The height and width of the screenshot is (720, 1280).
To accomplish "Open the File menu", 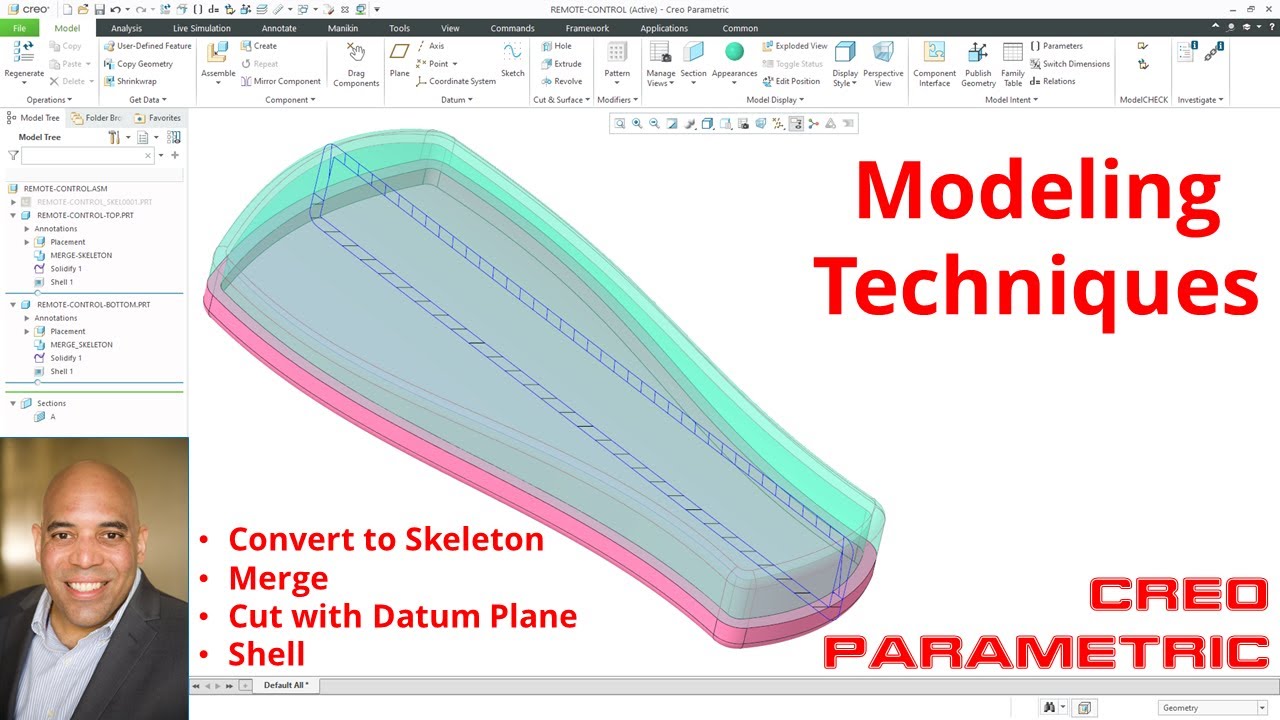I will tap(20, 28).
